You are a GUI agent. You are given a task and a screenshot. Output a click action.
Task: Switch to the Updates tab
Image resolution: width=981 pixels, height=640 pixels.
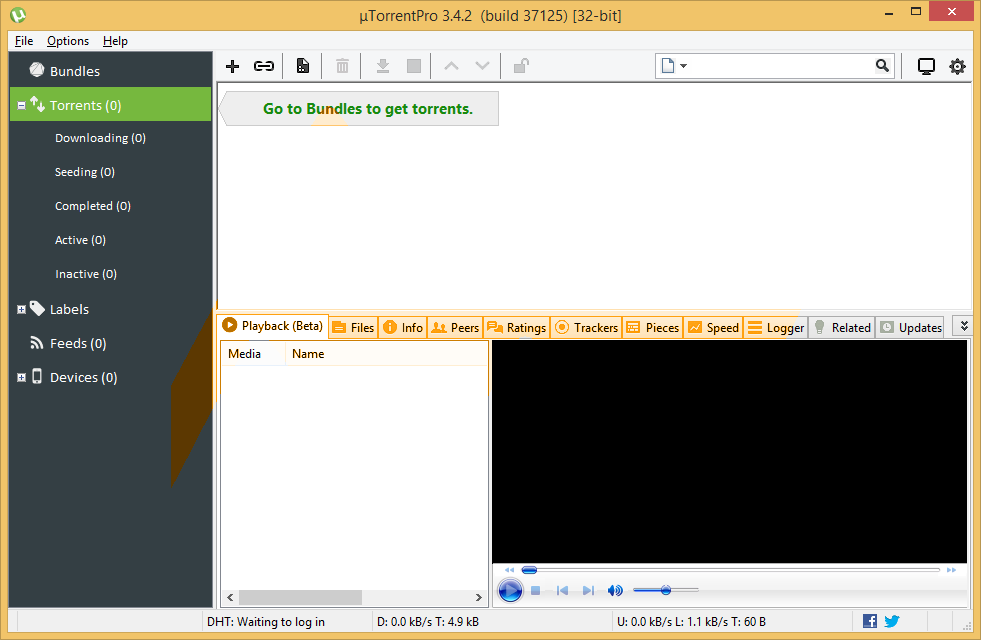pos(911,327)
